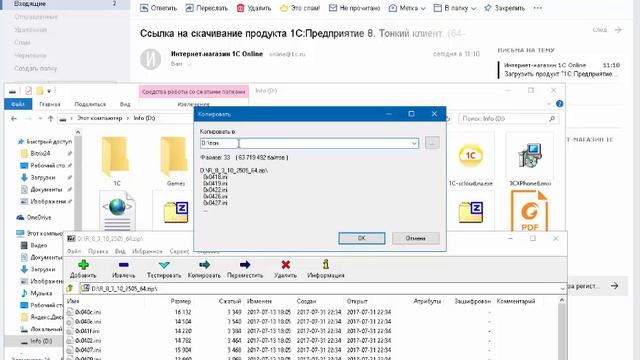
Task: Click the red Удалить icon in 7-Zip
Action: point(286,265)
